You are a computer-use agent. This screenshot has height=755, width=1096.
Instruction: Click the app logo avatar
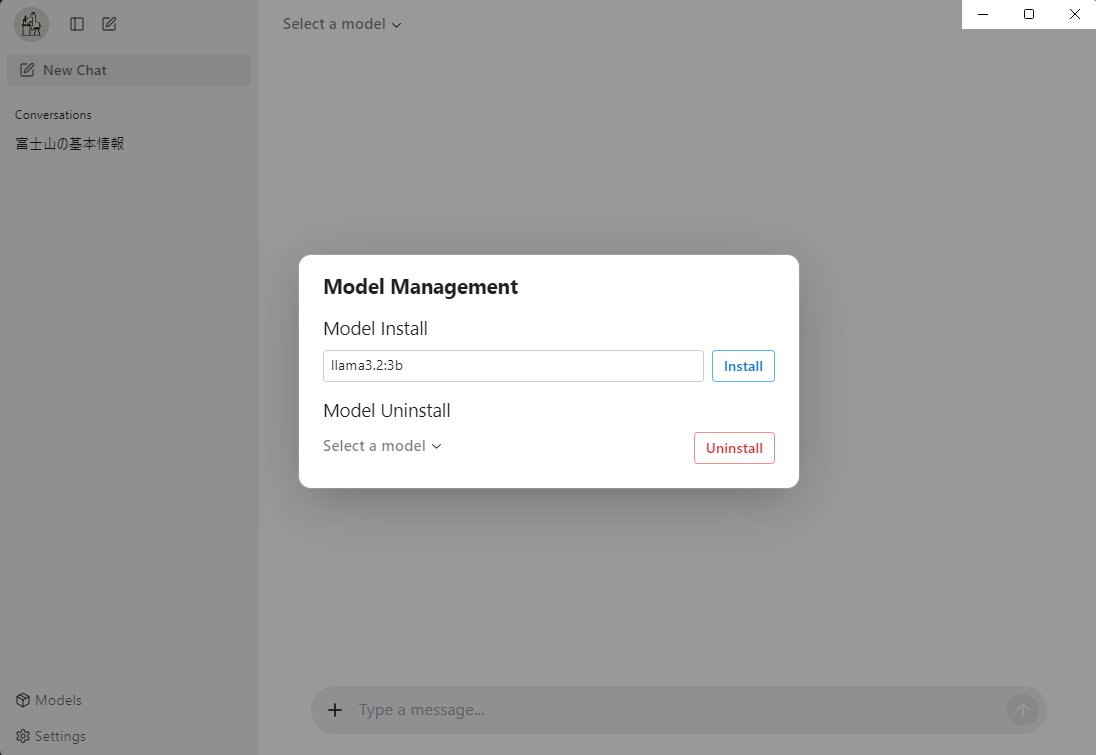pos(31,24)
